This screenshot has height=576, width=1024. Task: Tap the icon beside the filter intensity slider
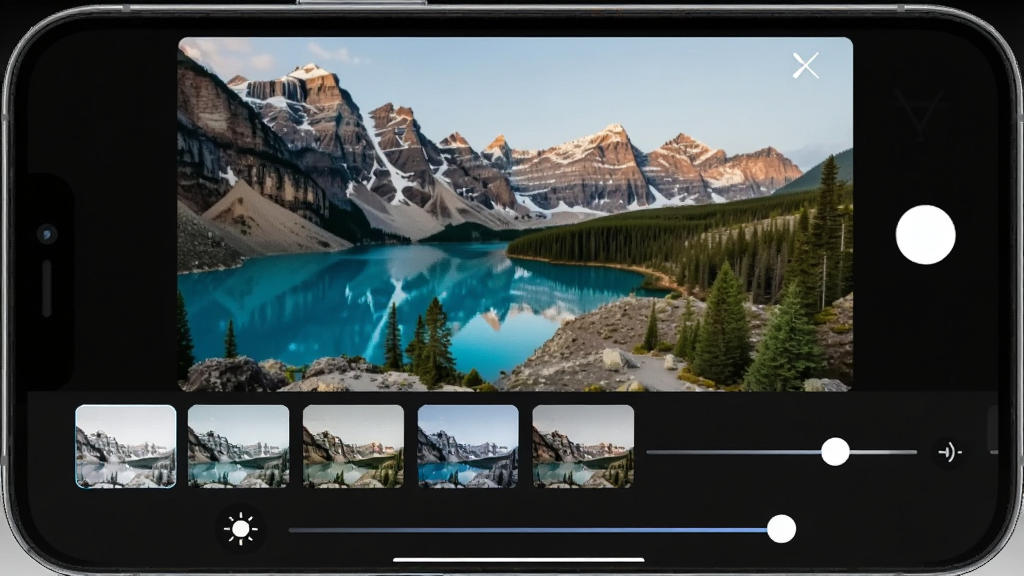point(948,452)
